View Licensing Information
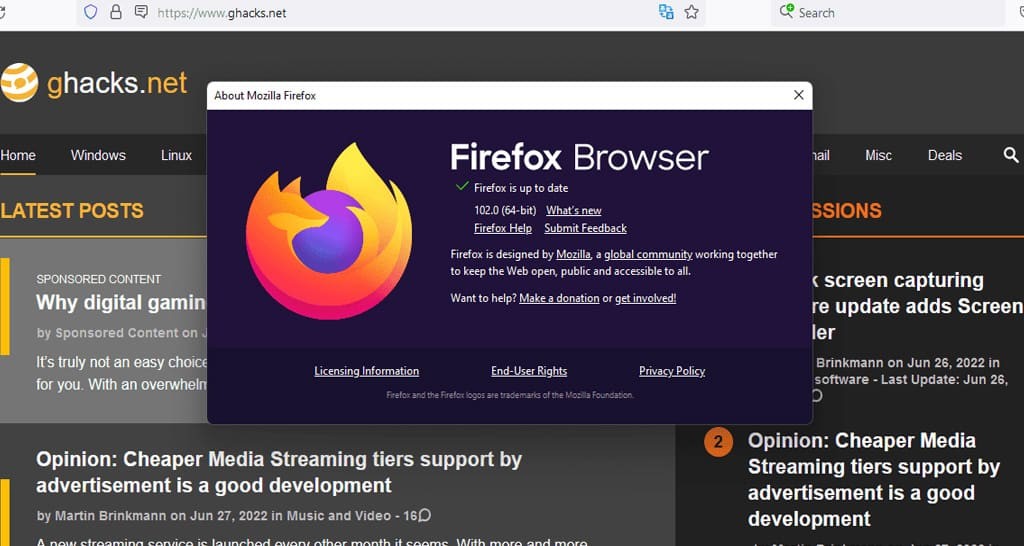Screen dimensions: 1024x546 coord(366,371)
